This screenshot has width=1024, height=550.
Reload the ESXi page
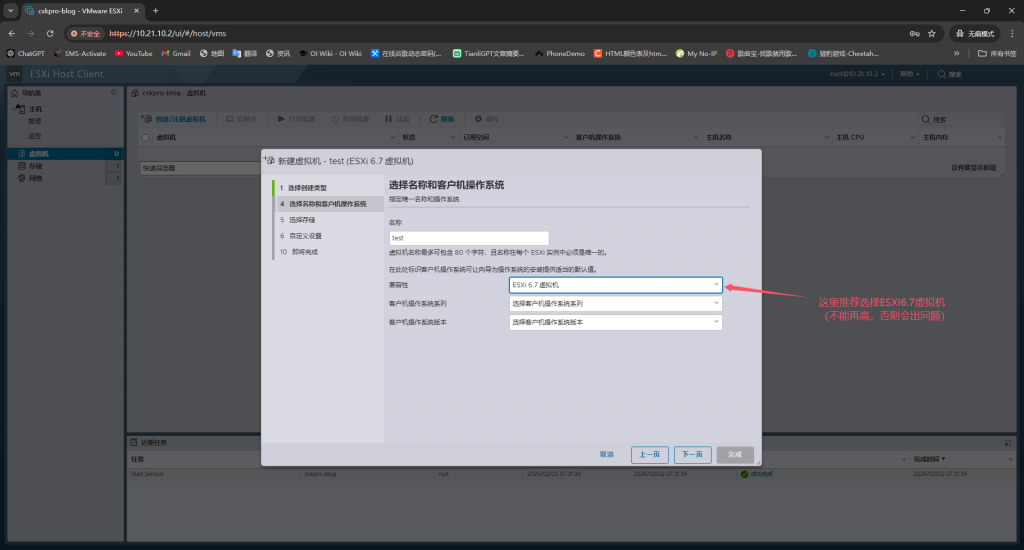coord(50,33)
